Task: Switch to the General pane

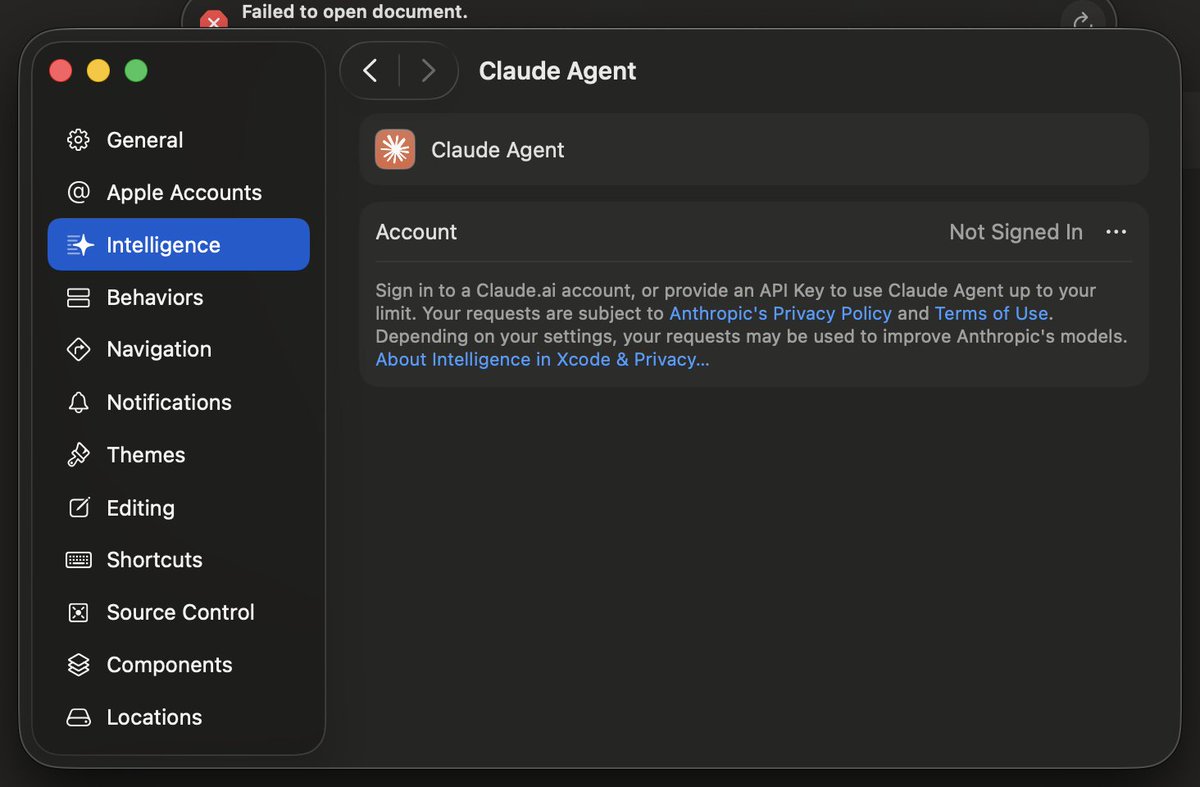Action: point(179,140)
